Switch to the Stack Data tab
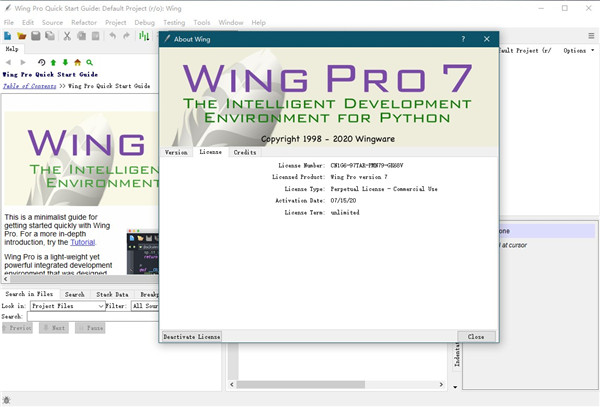600x407 pixels. tap(112, 294)
